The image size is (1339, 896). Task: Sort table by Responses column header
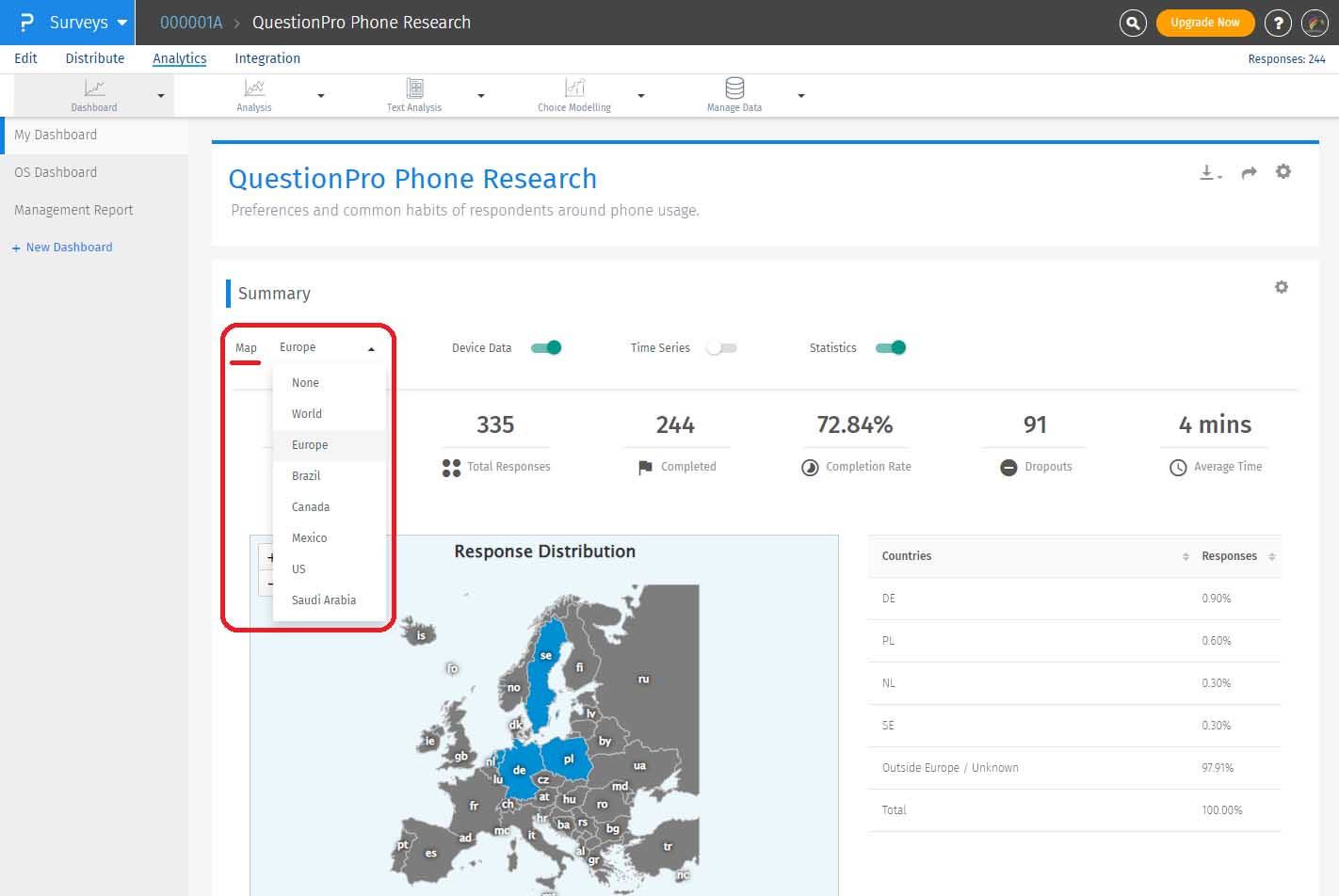pos(1229,556)
